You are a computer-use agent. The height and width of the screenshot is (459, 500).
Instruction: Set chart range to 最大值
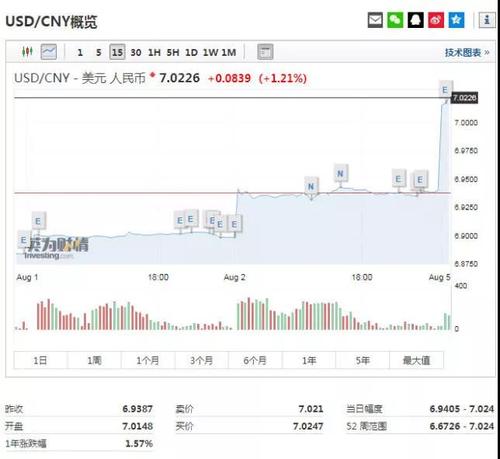[x=417, y=360]
